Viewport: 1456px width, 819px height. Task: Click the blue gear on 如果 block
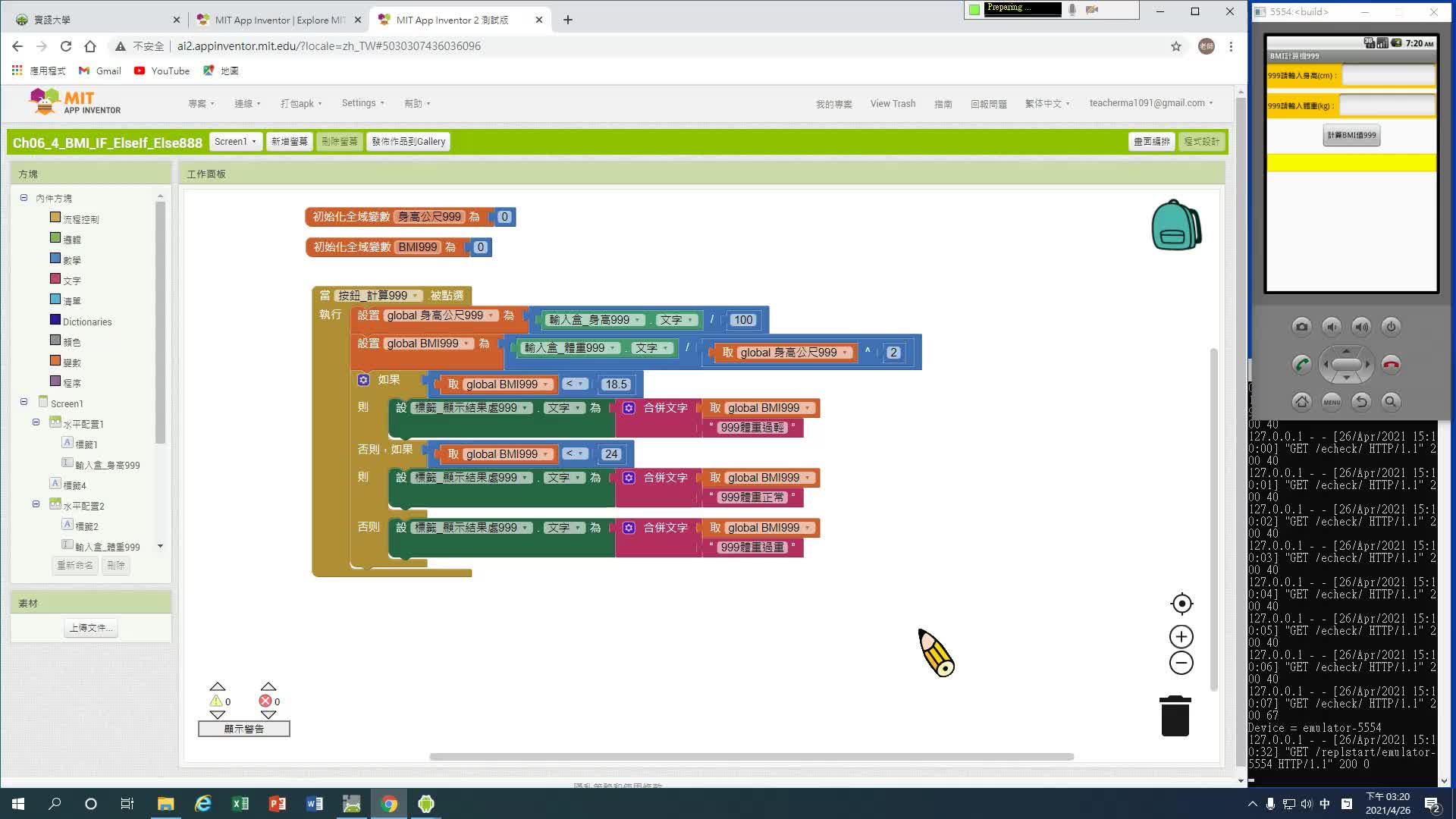coord(363,380)
